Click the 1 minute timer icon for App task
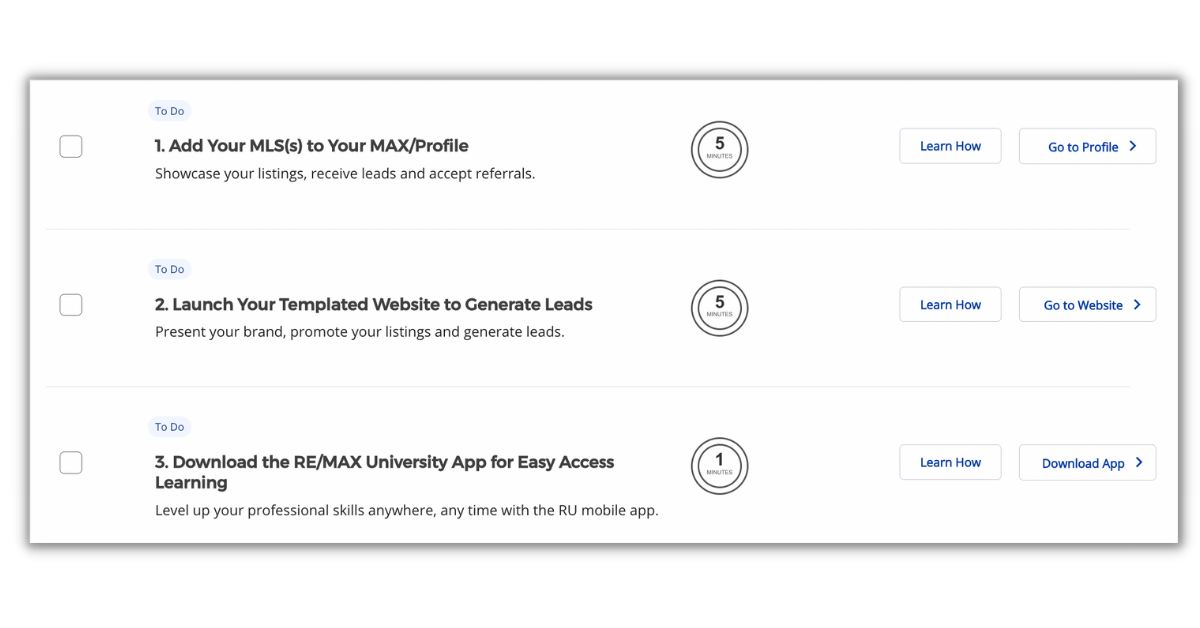The image size is (1200, 628). point(719,466)
